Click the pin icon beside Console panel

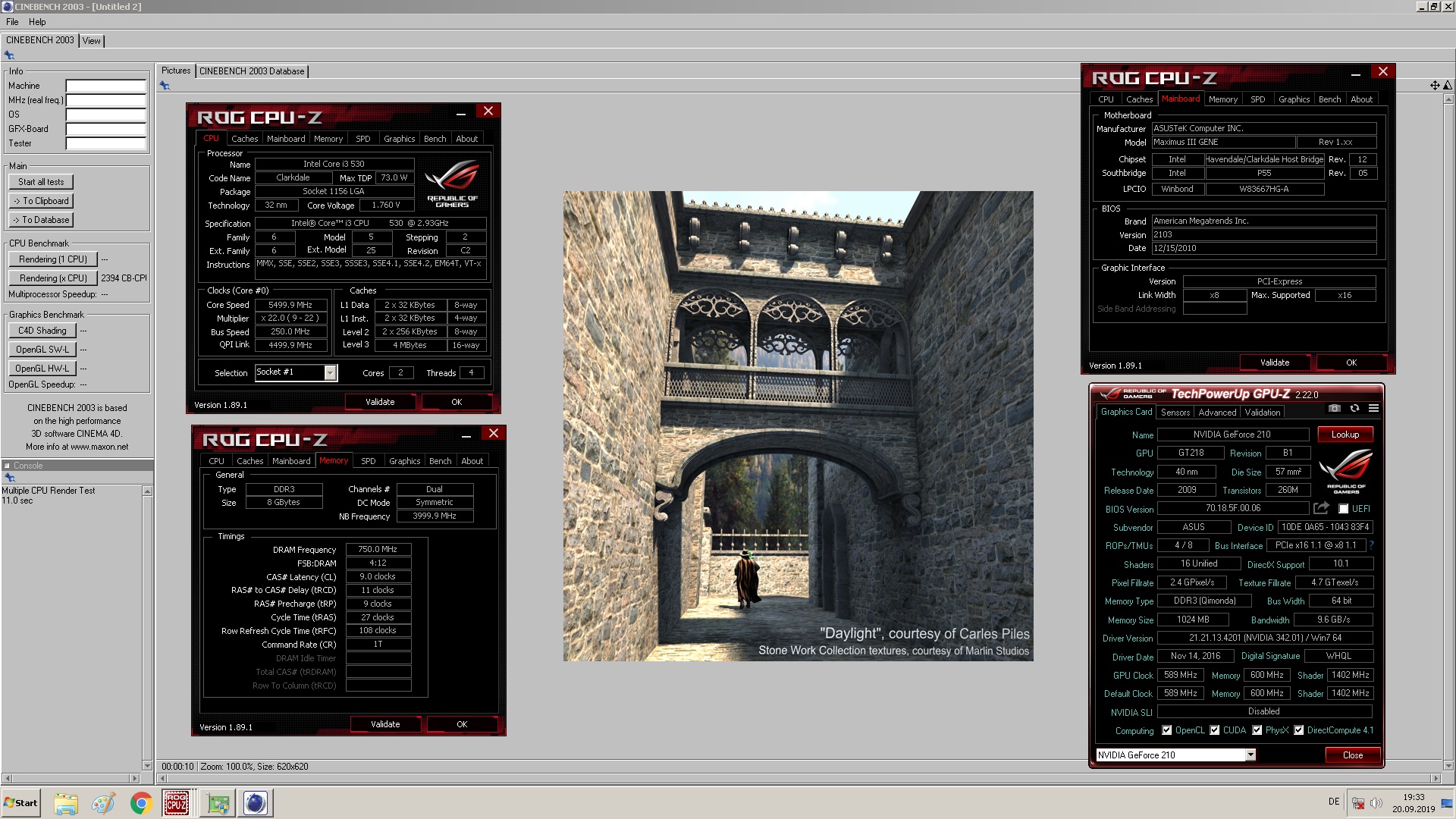(x=10, y=478)
